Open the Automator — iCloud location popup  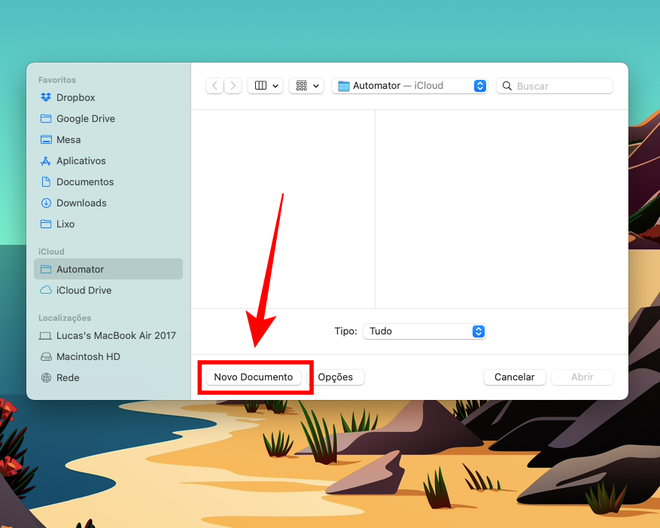[410, 86]
